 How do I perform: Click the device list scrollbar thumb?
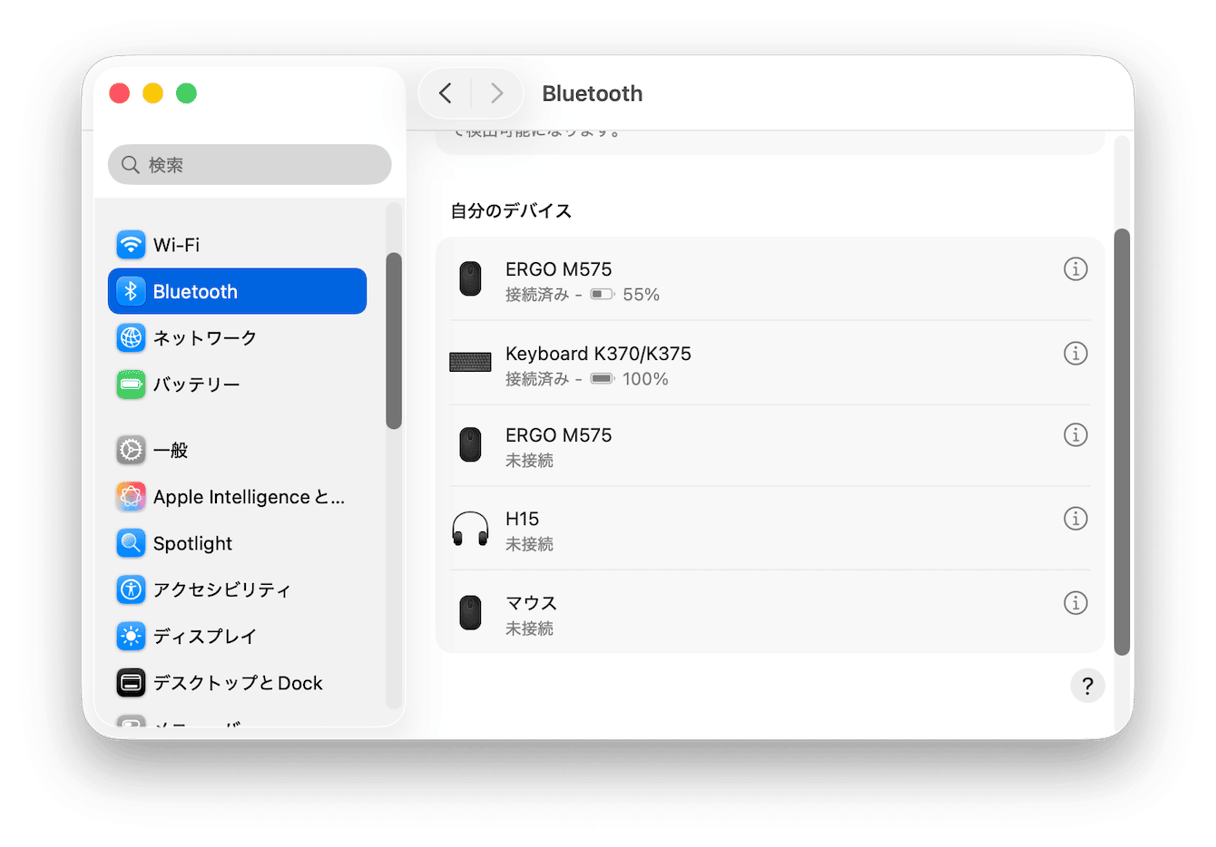(x=1122, y=442)
